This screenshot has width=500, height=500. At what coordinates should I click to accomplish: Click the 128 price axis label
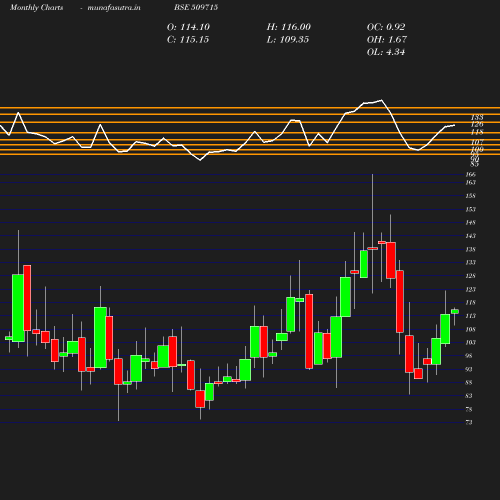click(471, 276)
